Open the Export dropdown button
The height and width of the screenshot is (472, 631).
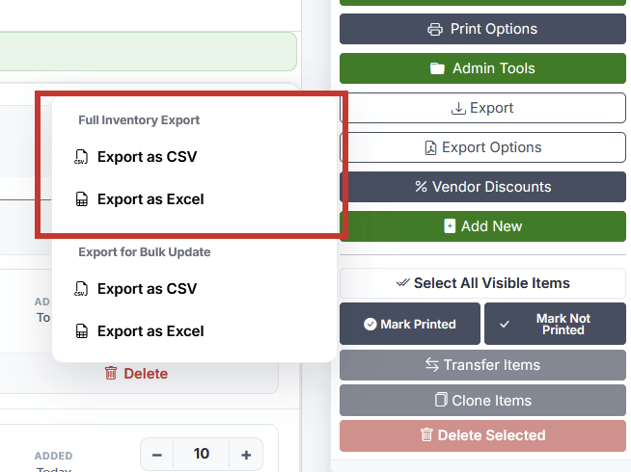coord(483,108)
